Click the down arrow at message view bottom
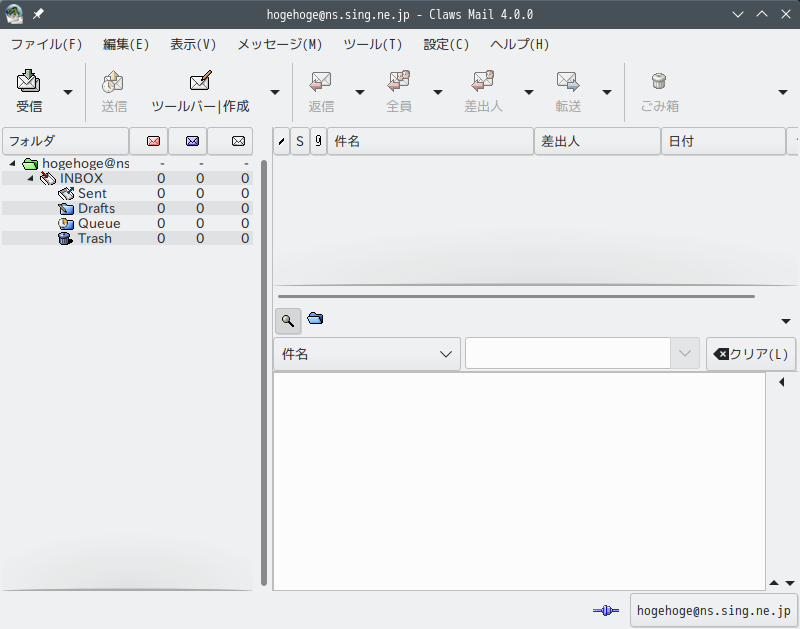The width and height of the screenshot is (800, 629). coord(790,583)
